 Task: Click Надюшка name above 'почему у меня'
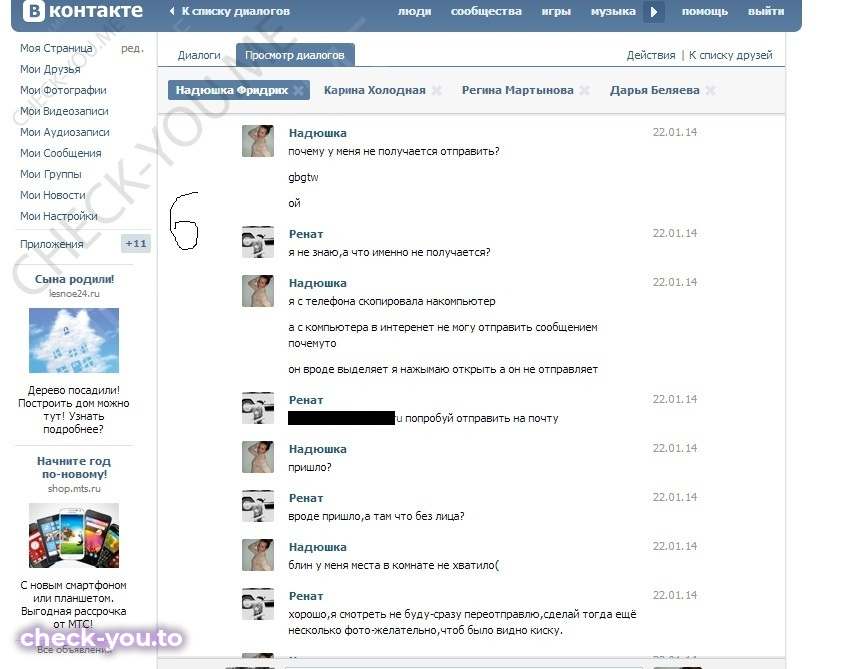click(x=317, y=133)
